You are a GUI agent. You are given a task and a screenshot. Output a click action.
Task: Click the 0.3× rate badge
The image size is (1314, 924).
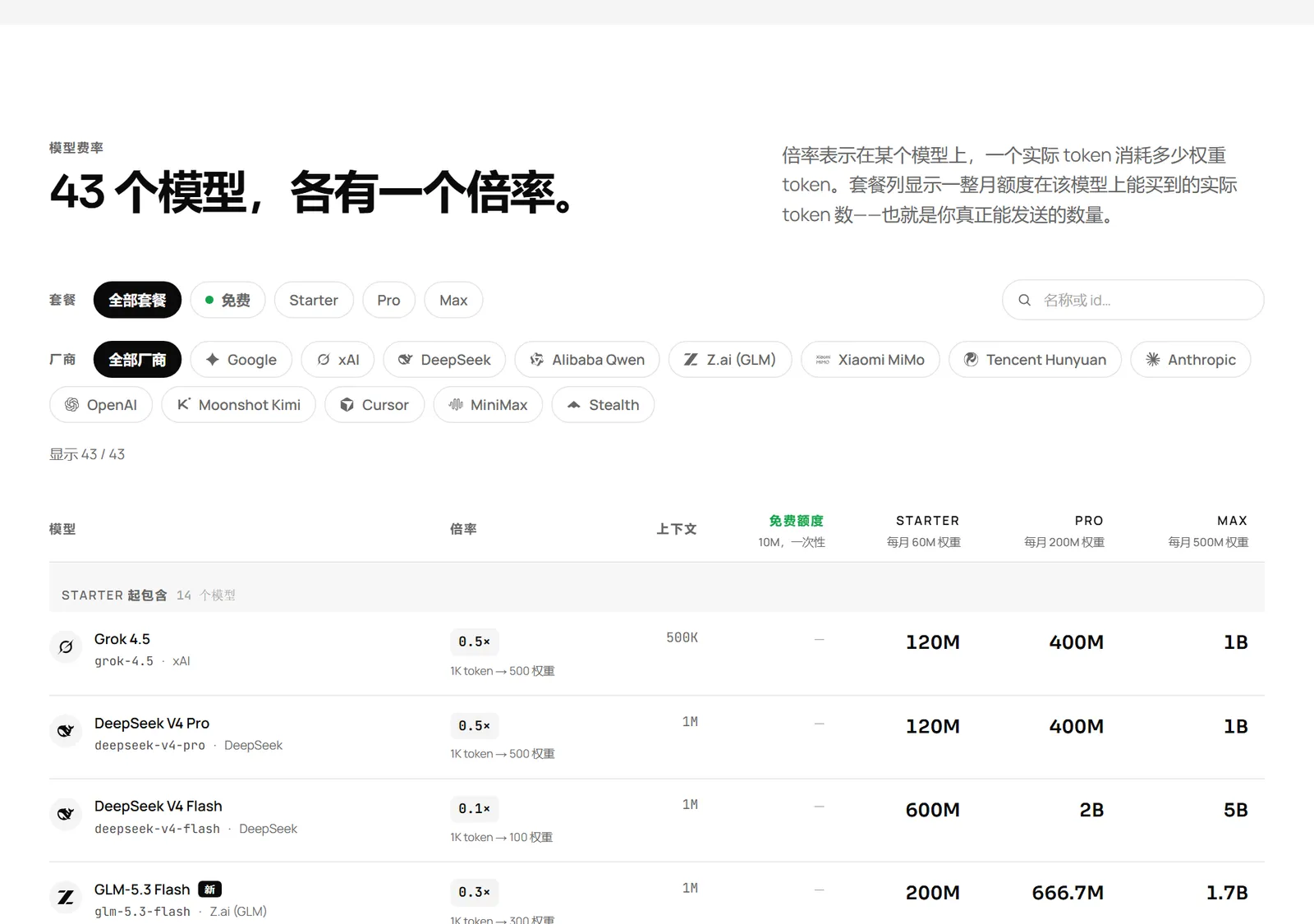pyautogui.click(x=475, y=892)
